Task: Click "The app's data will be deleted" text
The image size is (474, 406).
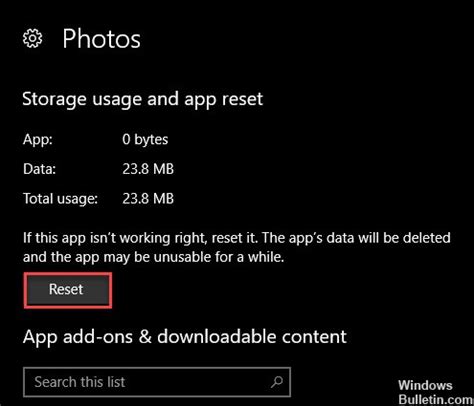Action: click(x=356, y=238)
